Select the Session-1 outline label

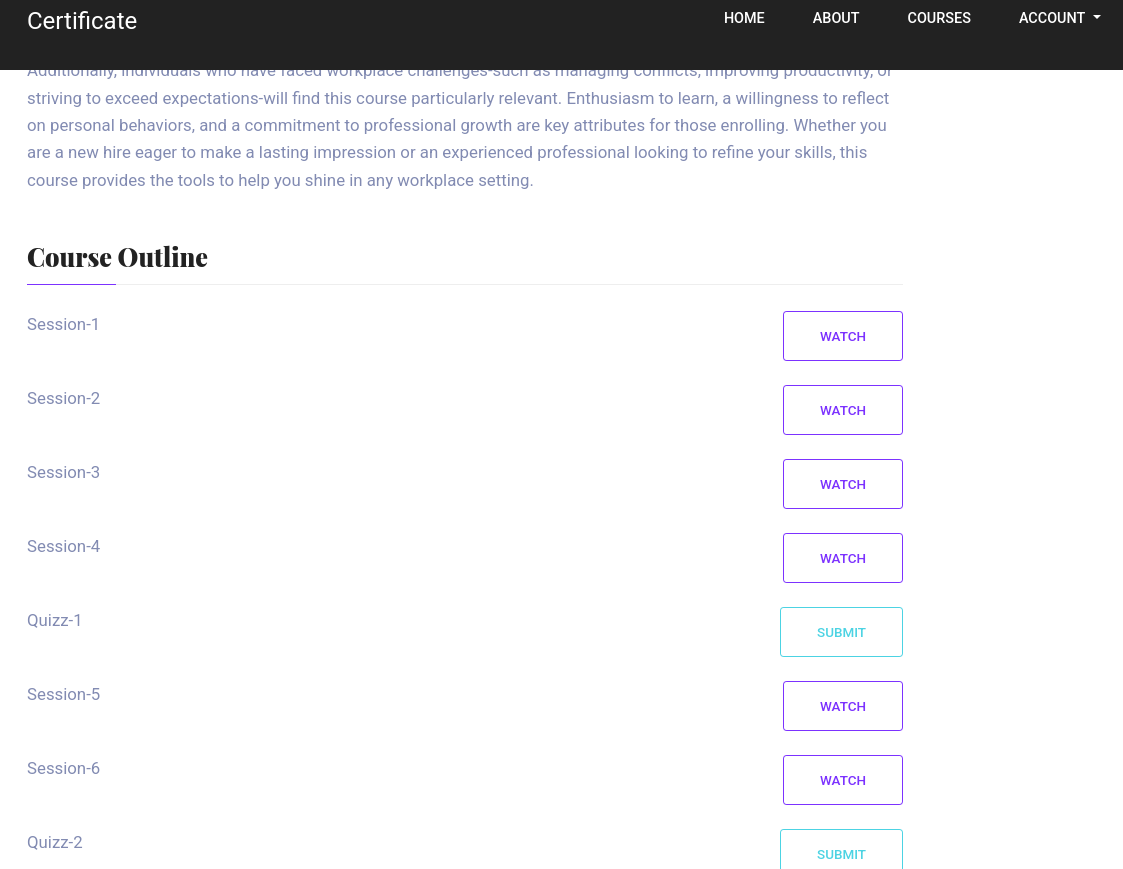click(x=63, y=325)
